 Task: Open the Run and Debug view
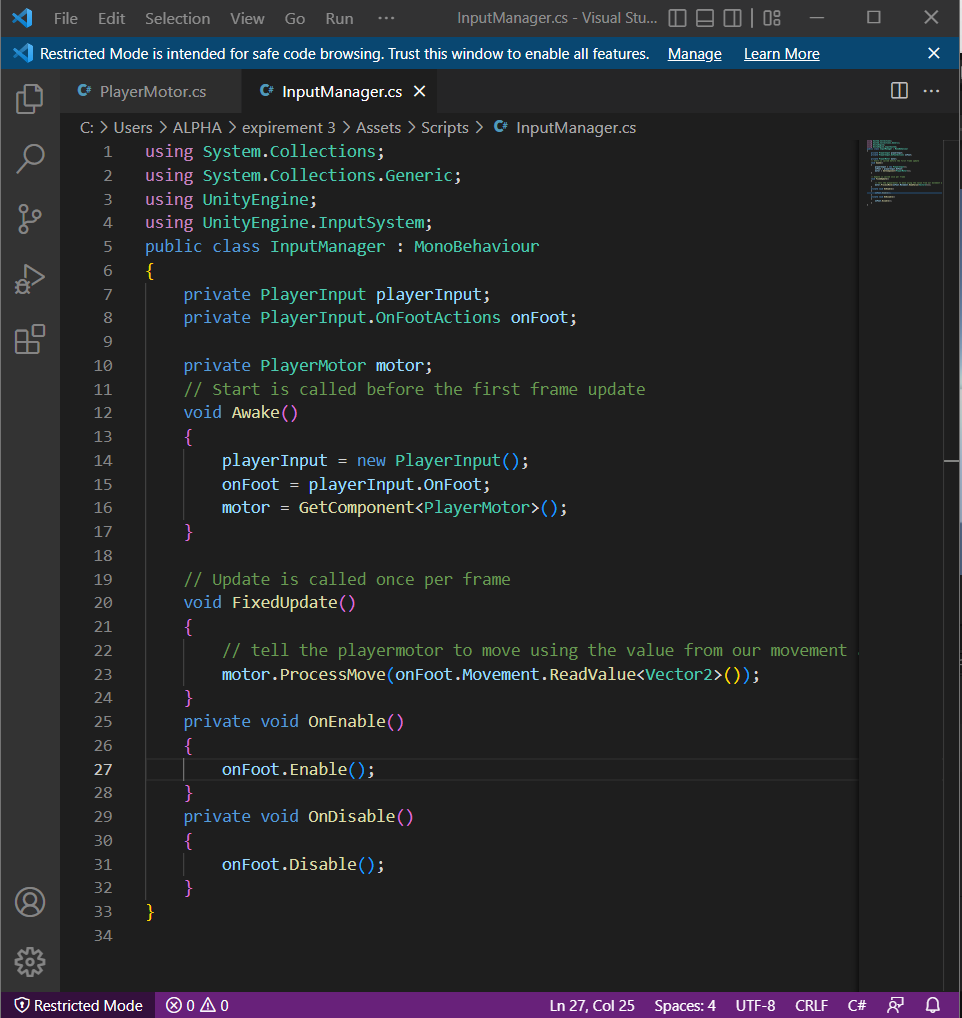(x=30, y=280)
